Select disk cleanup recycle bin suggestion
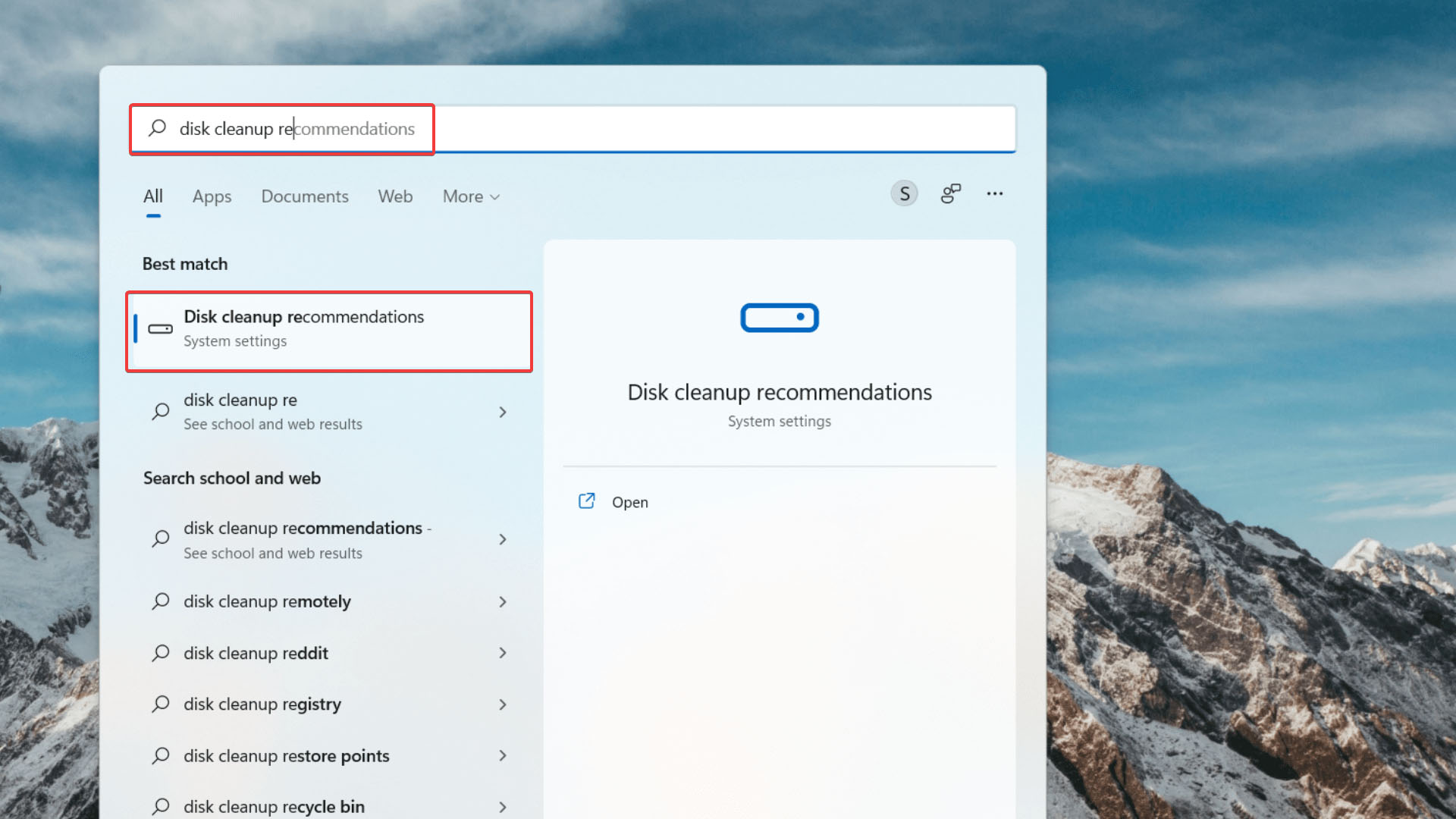The width and height of the screenshot is (1456, 819). (x=275, y=807)
